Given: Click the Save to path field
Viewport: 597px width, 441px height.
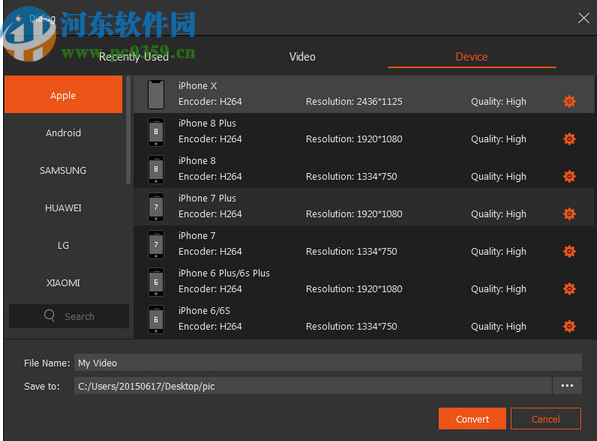Looking at the screenshot, I should 313,386.
